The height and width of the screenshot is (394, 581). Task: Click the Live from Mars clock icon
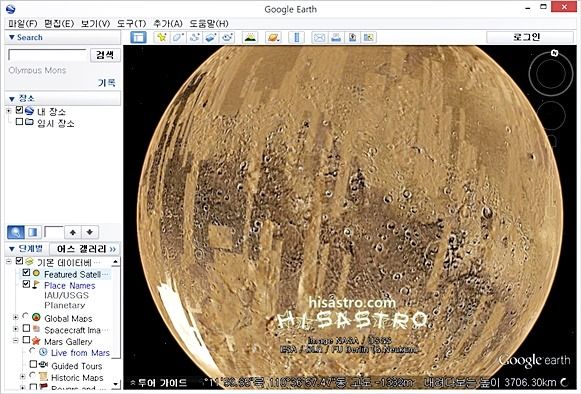(43, 352)
